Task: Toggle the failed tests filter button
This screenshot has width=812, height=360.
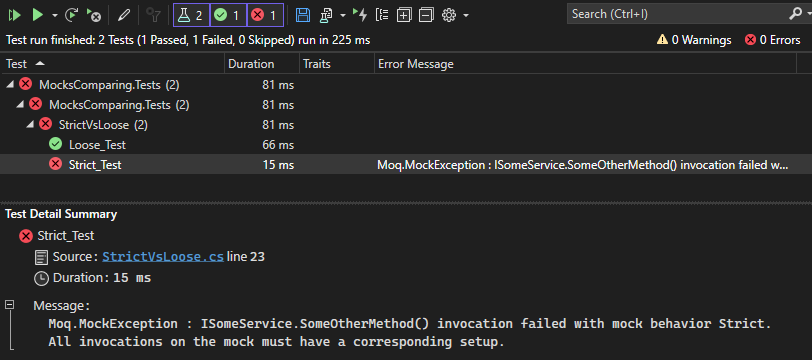Action: 265,15
